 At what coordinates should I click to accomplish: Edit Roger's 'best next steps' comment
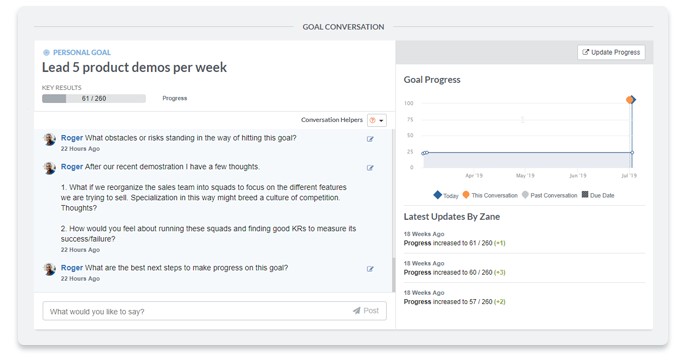[370, 269]
